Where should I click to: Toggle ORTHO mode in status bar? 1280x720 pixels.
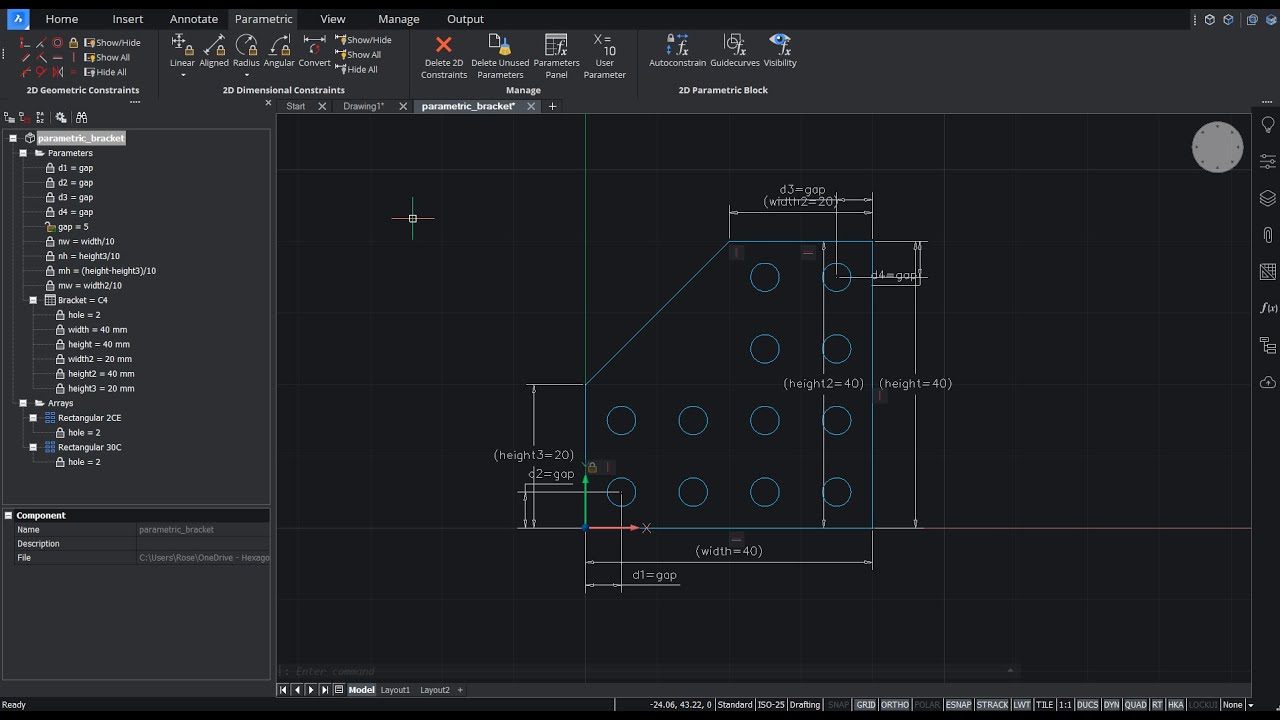tap(895, 705)
